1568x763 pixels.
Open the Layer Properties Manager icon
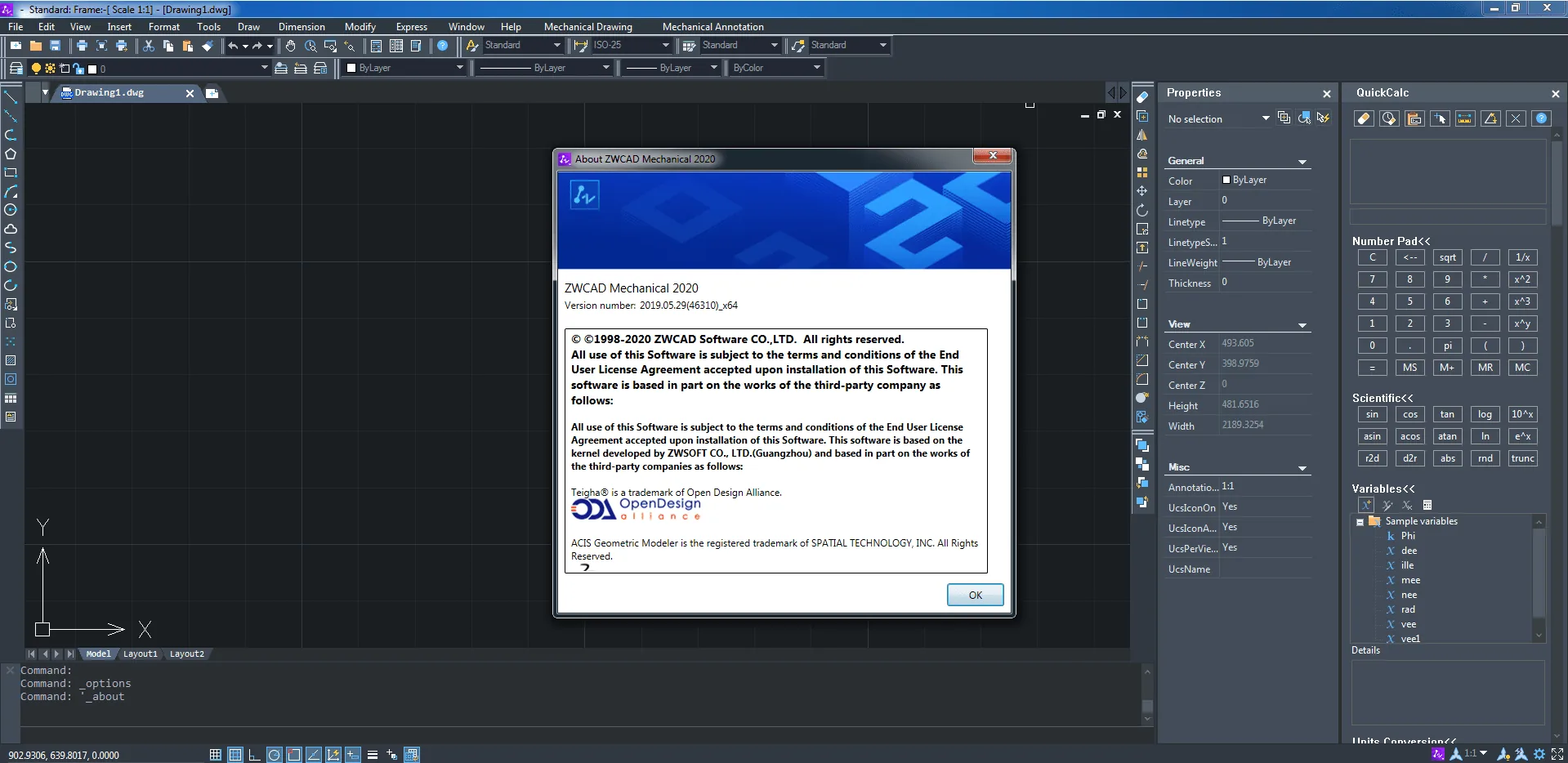click(x=16, y=69)
